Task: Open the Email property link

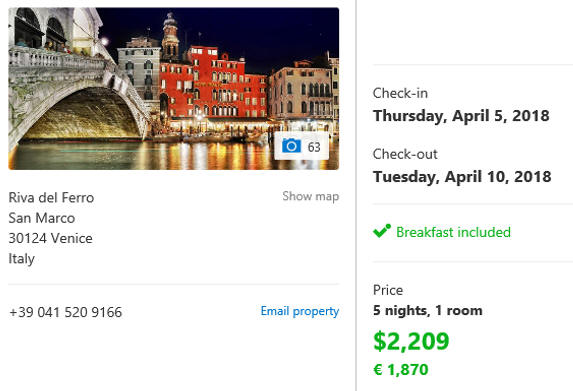Action: click(300, 311)
